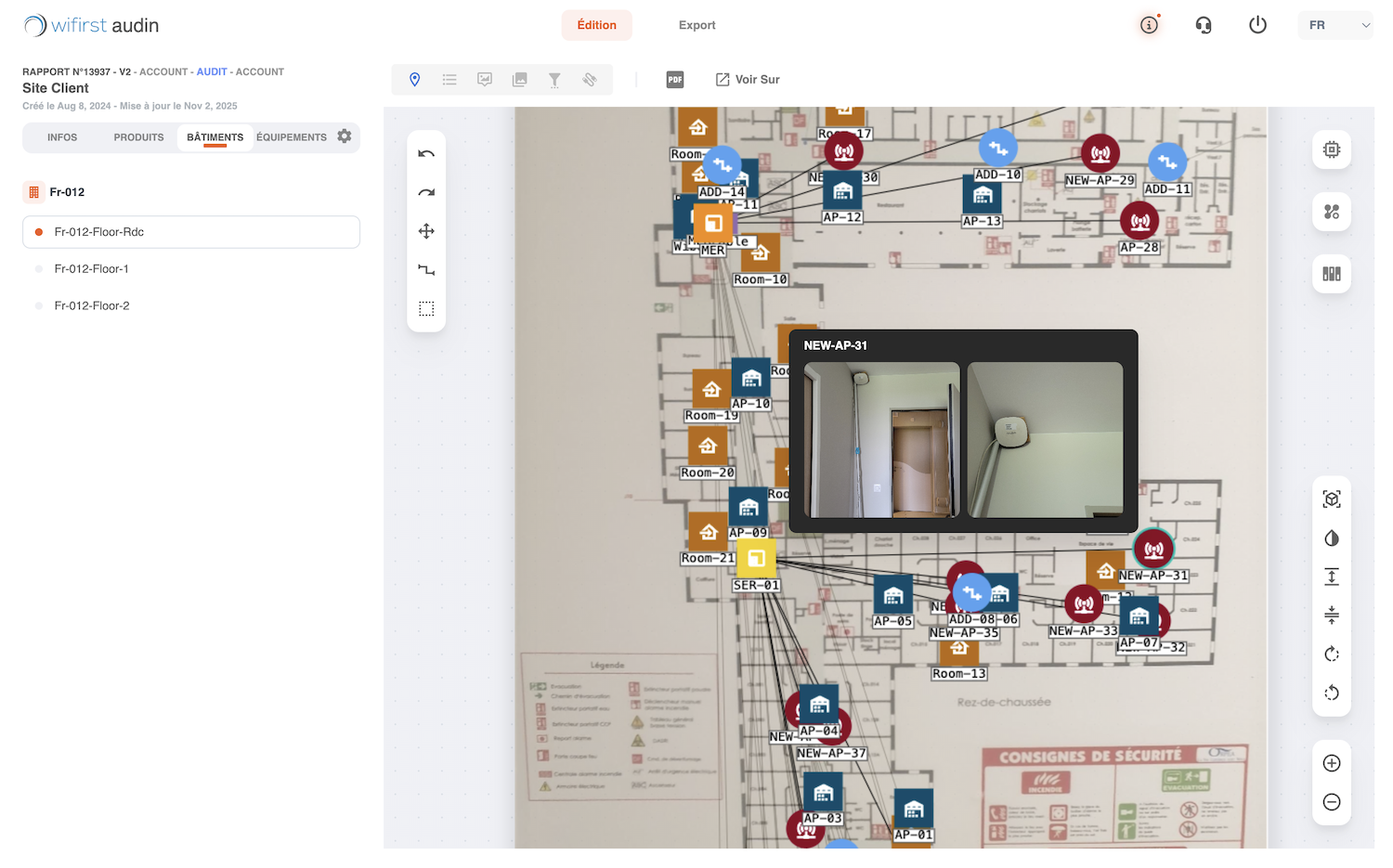The width and height of the screenshot is (1393, 868).
Task: Open the FR language dropdown
Action: click(1335, 25)
